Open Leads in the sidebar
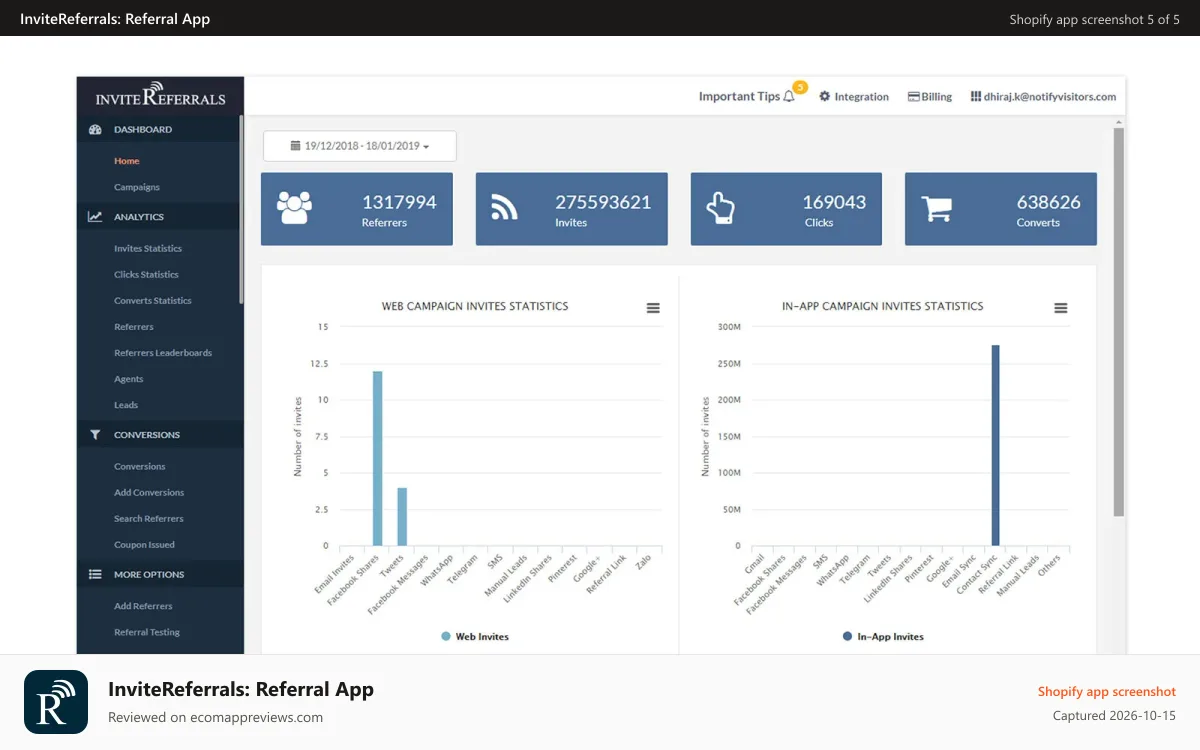 tap(126, 405)
